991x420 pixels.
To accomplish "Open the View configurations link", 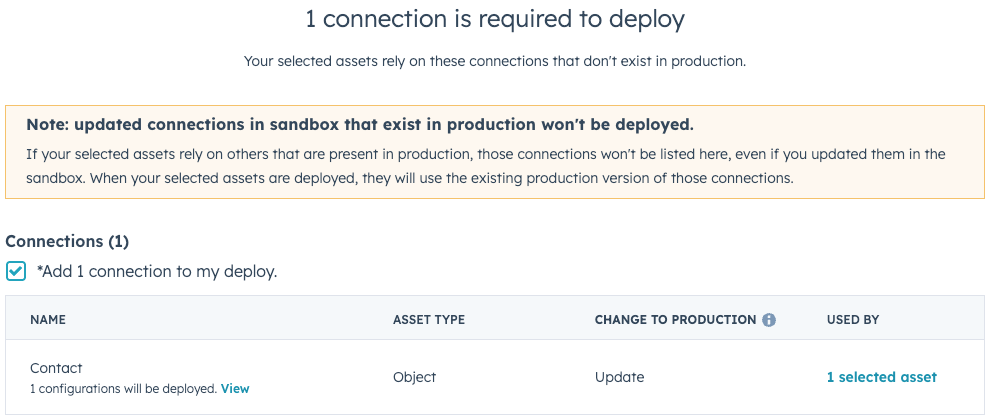I will 235,389.
